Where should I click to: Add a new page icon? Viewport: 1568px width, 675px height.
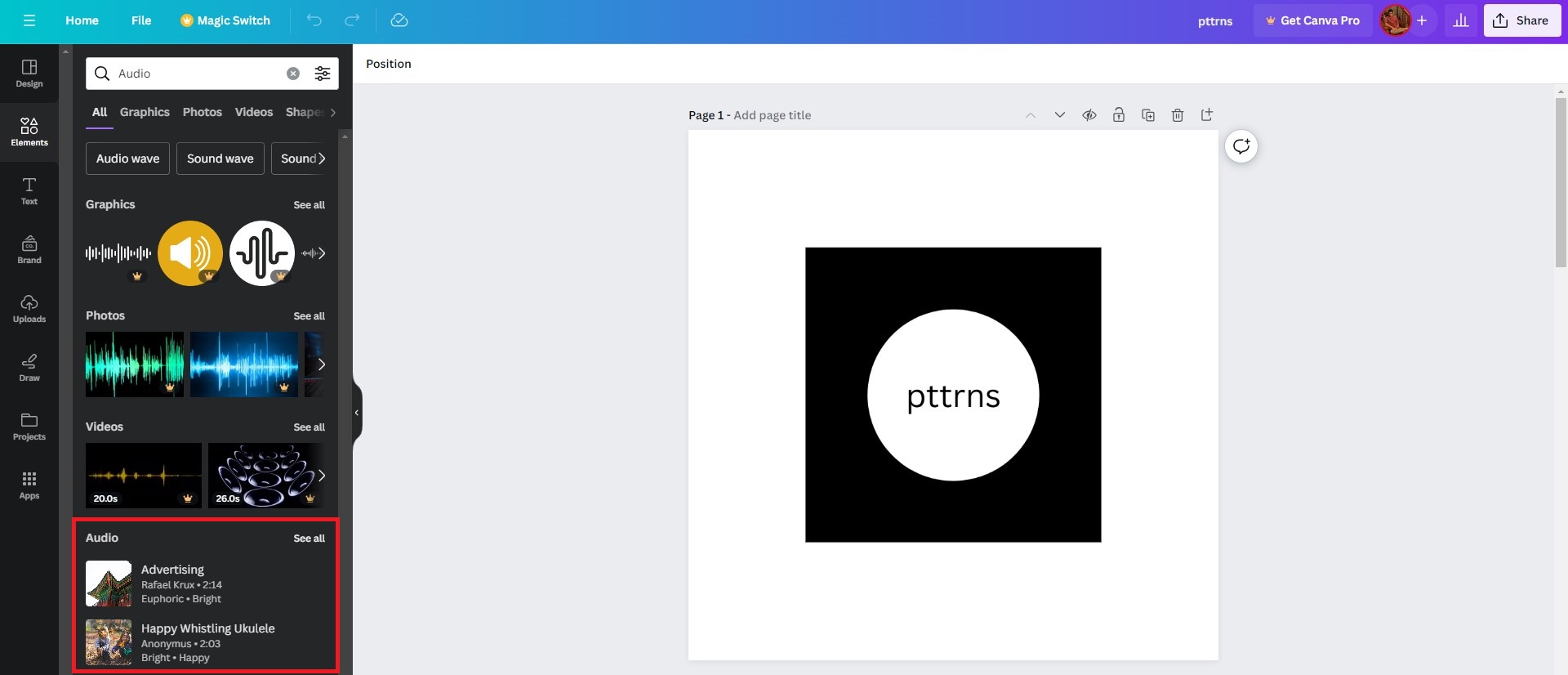coord(1207,115)
